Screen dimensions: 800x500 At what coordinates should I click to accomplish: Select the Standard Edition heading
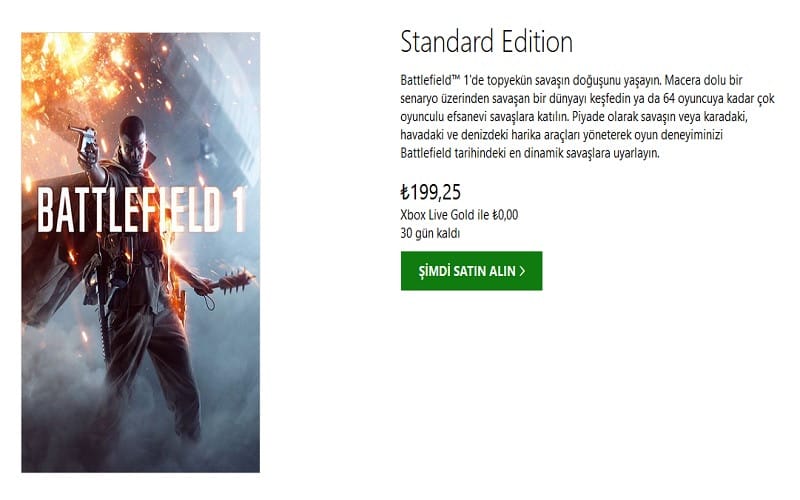486,42
